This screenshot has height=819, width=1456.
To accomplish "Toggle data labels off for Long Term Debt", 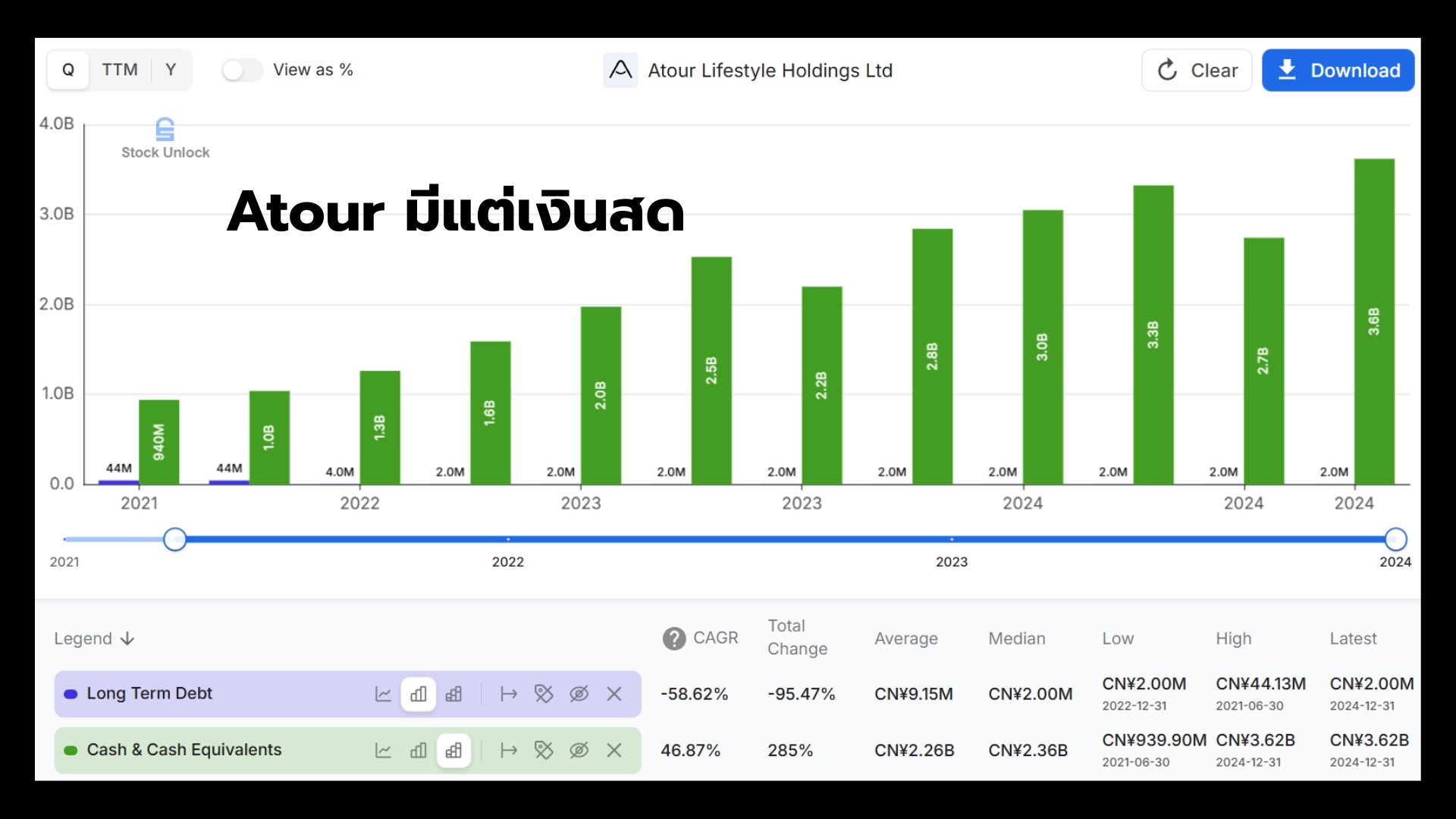I will coord(544,694).
